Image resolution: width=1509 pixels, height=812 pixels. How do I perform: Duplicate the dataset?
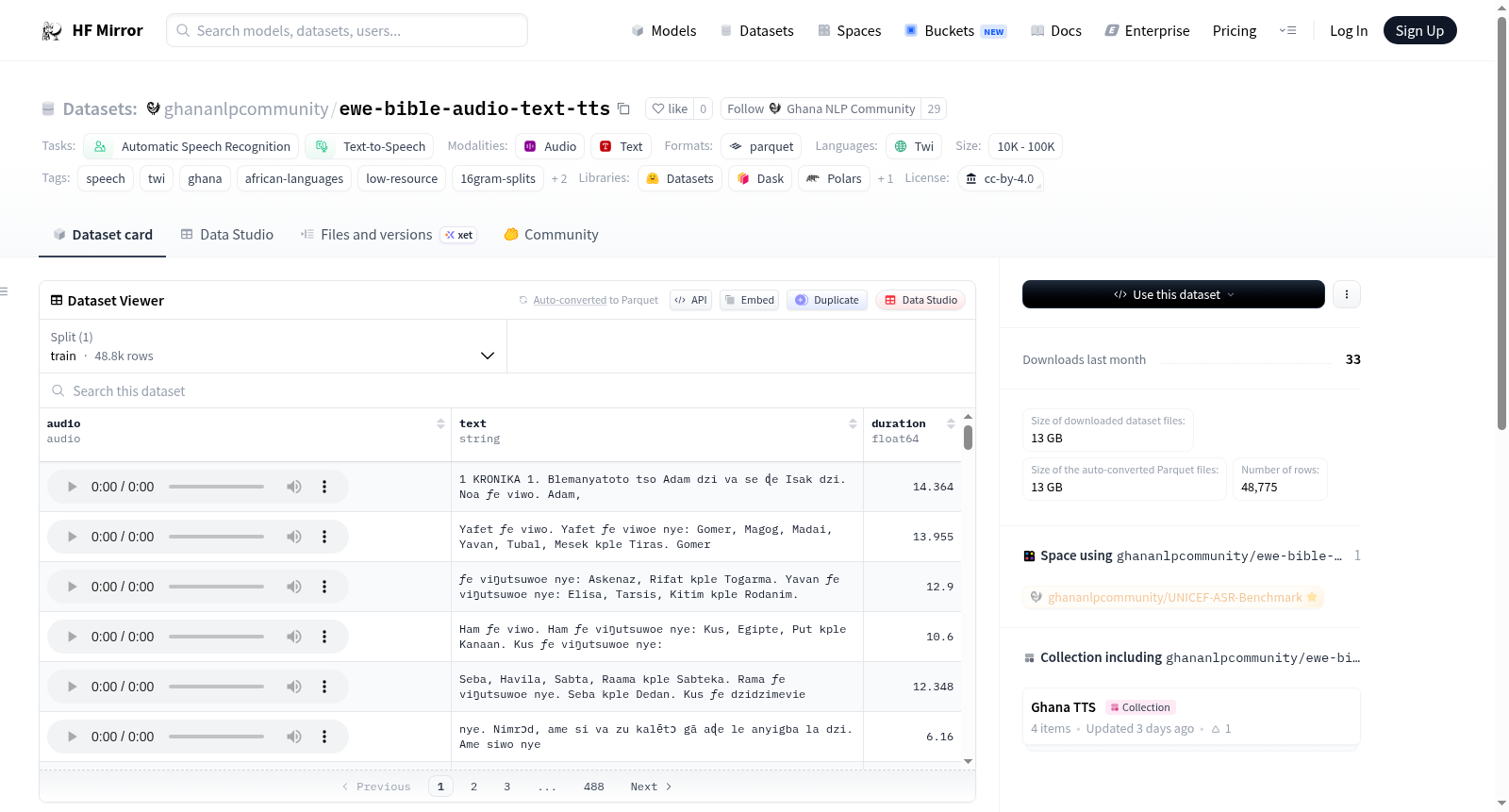pos(827,300)
